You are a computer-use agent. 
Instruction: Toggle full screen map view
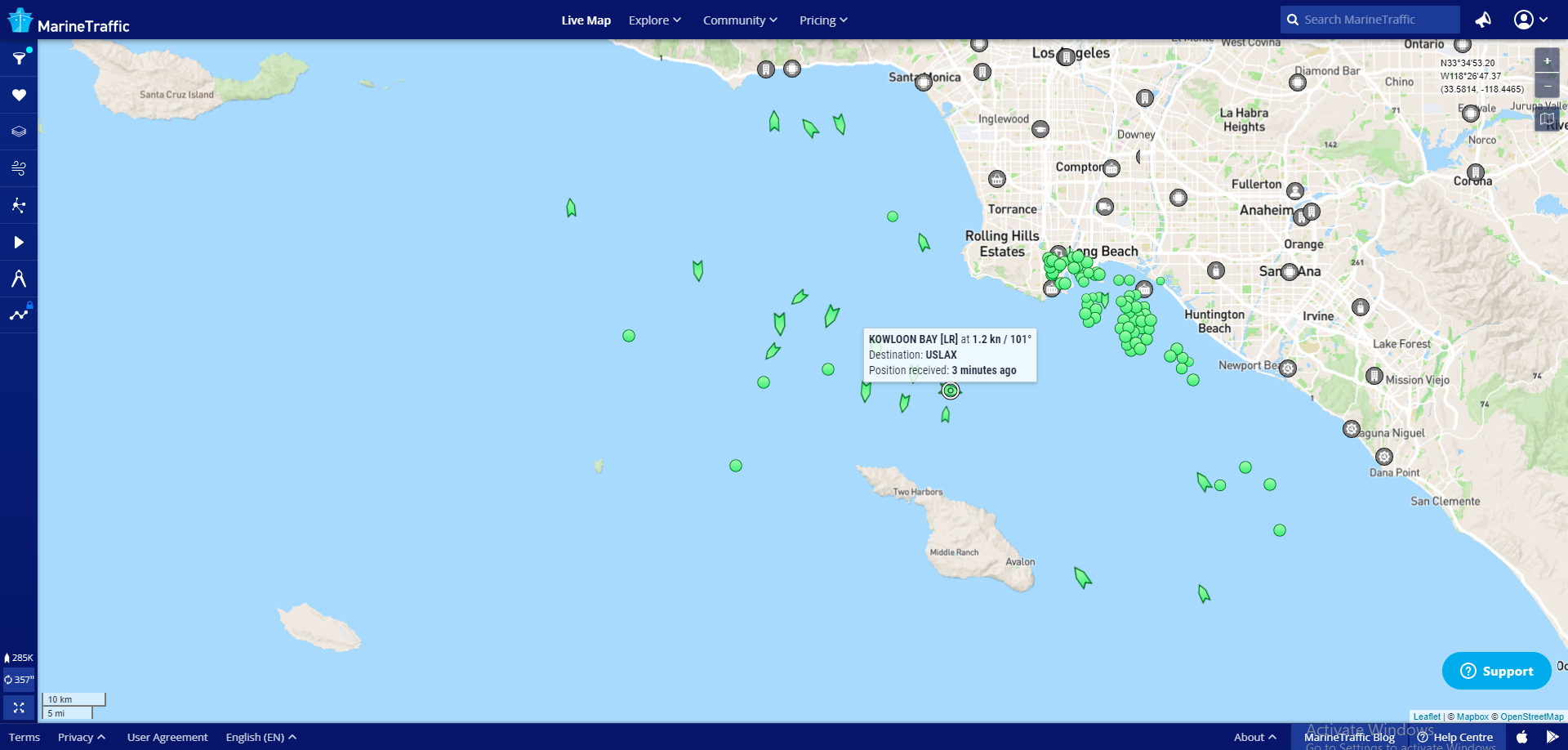click(19, 708)
